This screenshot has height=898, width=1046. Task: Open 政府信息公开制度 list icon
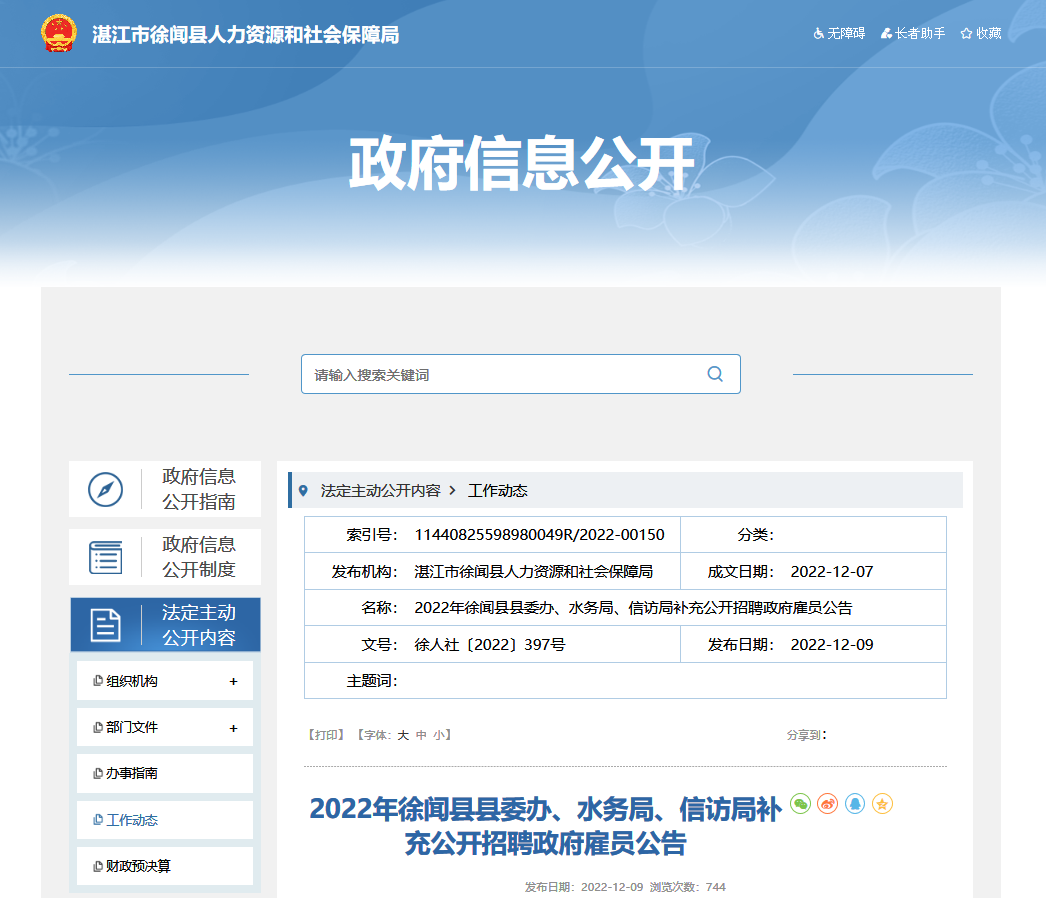106,557
